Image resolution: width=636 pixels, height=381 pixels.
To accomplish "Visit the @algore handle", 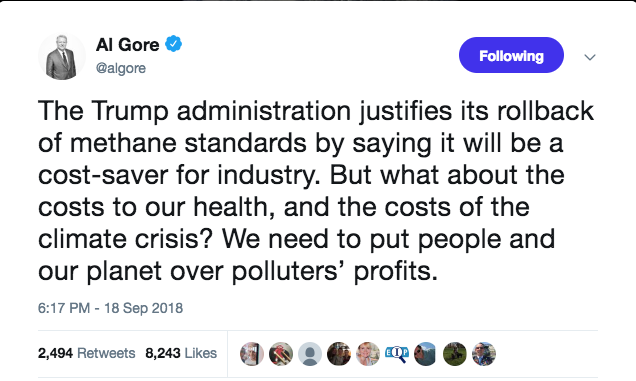I will click(x=120, y=68).
